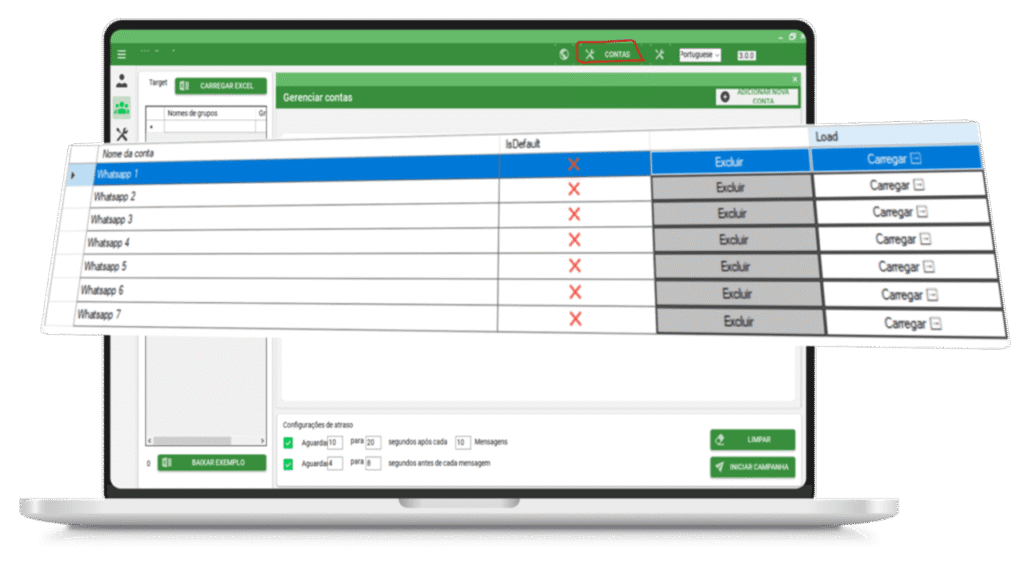Viewport: 1024px width, 570px height.
Task: Click the red X for Whatsapp 3
Action: tap(574, 214)
